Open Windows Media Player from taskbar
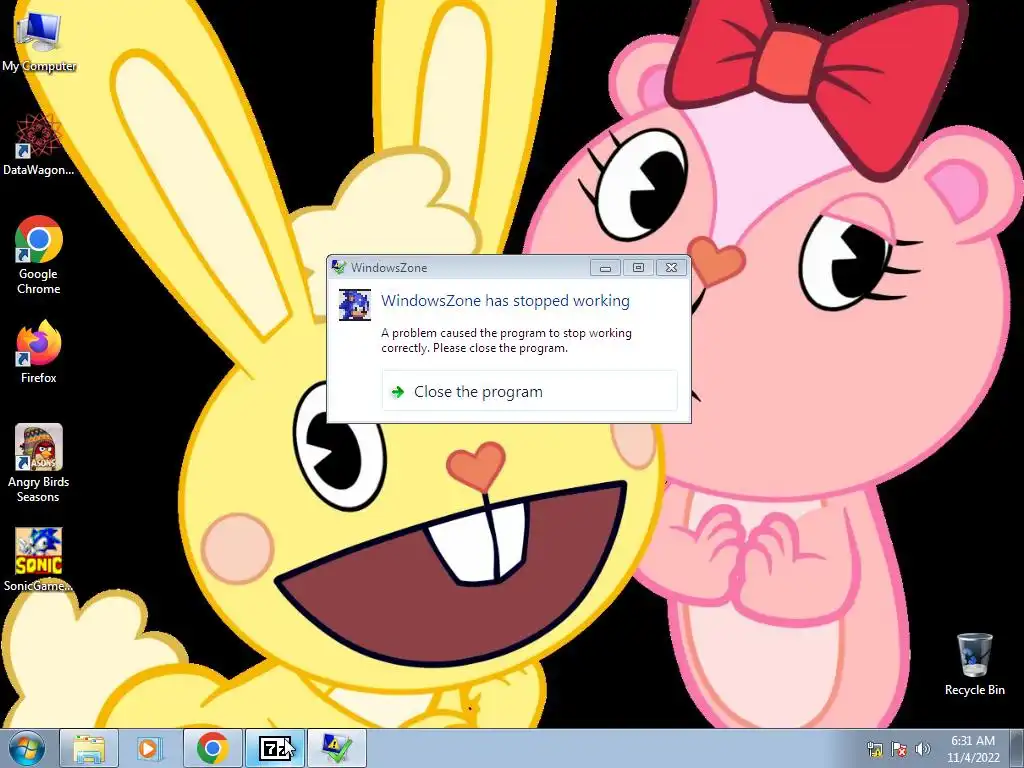 pyautogui.click(x=149, y=748)
